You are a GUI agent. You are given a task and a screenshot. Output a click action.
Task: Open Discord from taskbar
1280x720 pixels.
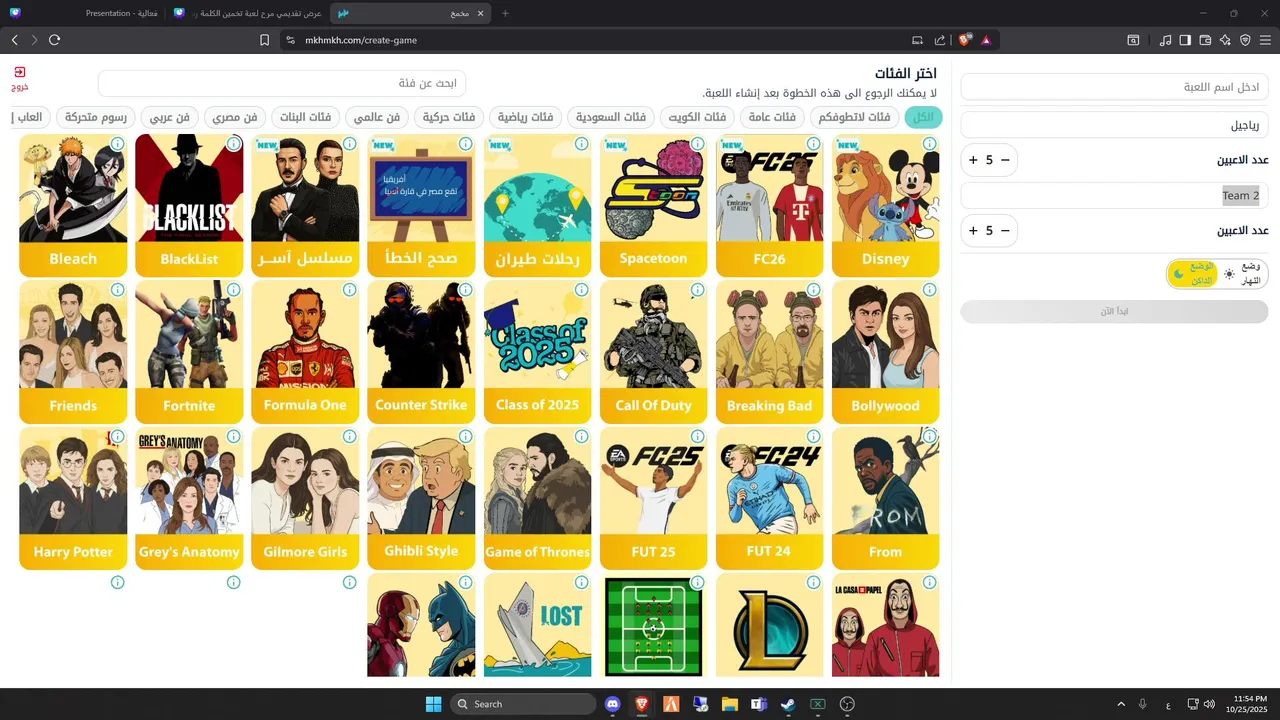click(x=612, y=704)
